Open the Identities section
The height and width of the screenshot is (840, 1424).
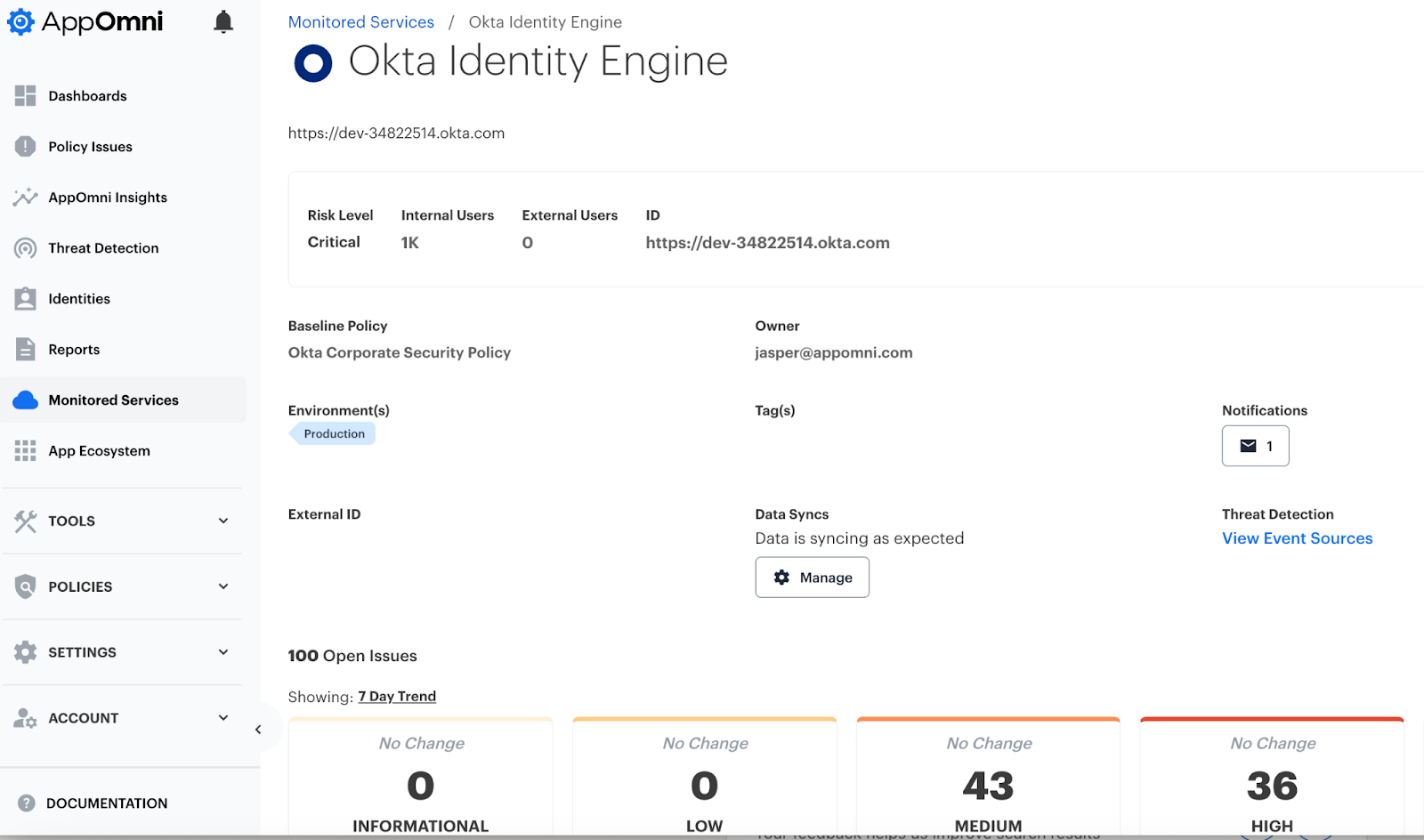[x=79, y=298]
